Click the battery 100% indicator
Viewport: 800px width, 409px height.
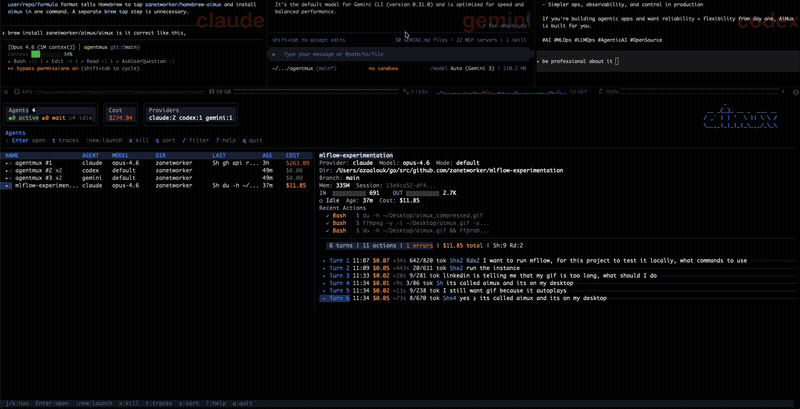click(609, 92)
